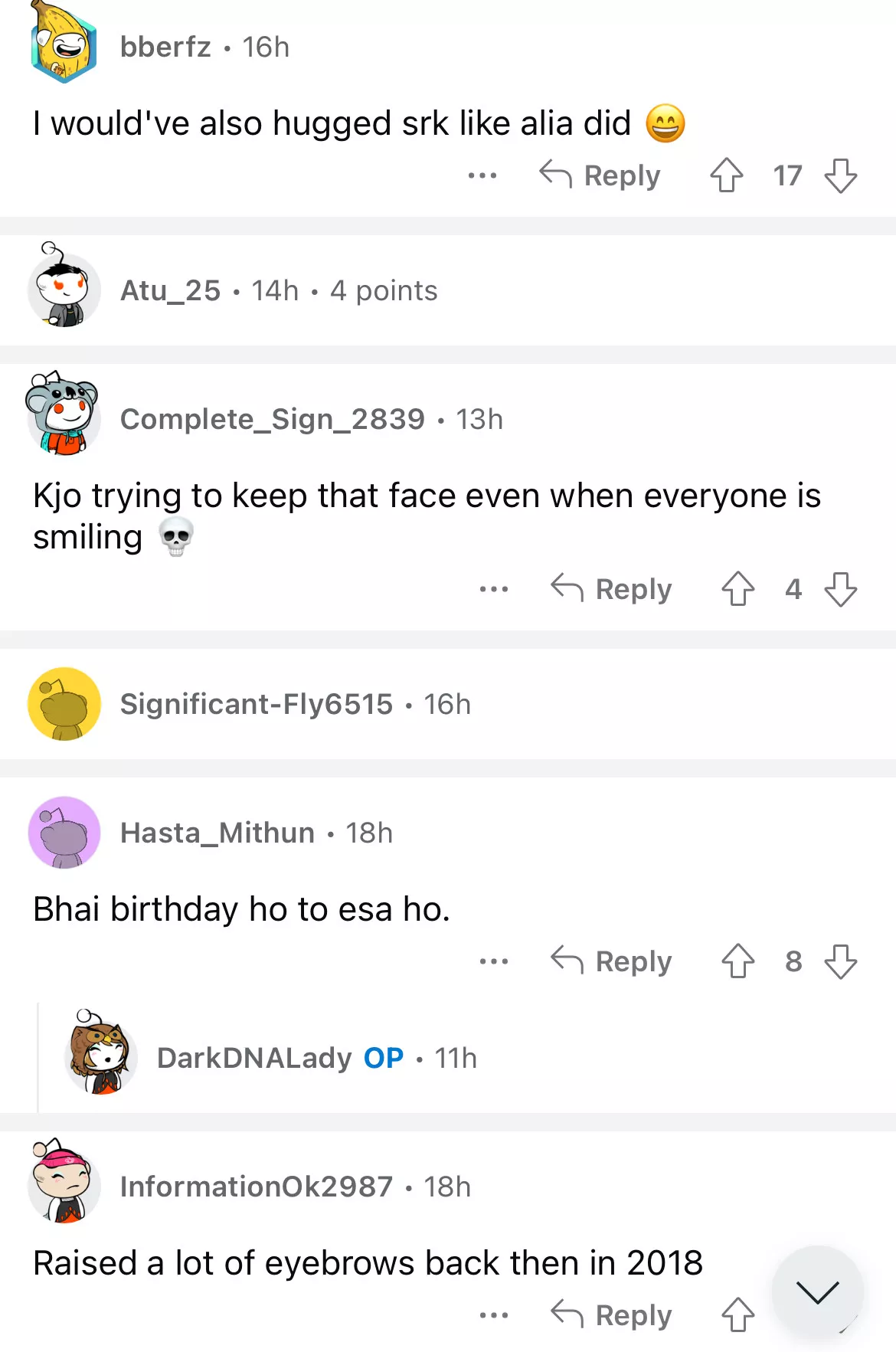Reply to InformationOk2987's comment
896x1352 pixels.
[611, 1315]
